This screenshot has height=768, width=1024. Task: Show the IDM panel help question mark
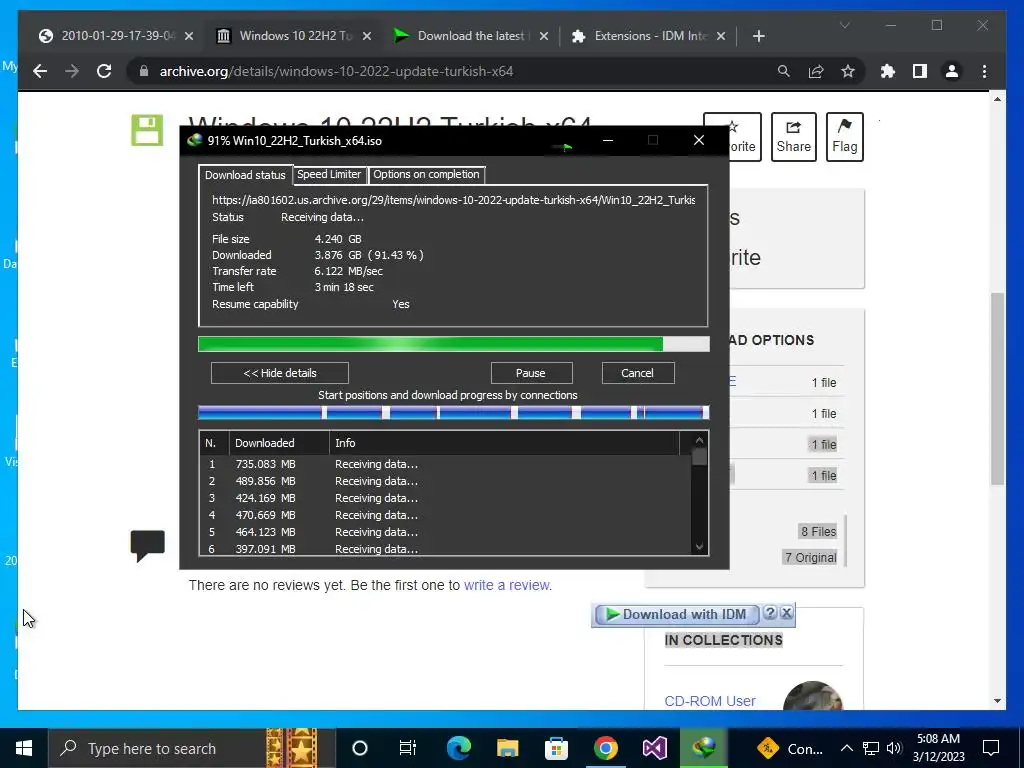pos(770,613)
